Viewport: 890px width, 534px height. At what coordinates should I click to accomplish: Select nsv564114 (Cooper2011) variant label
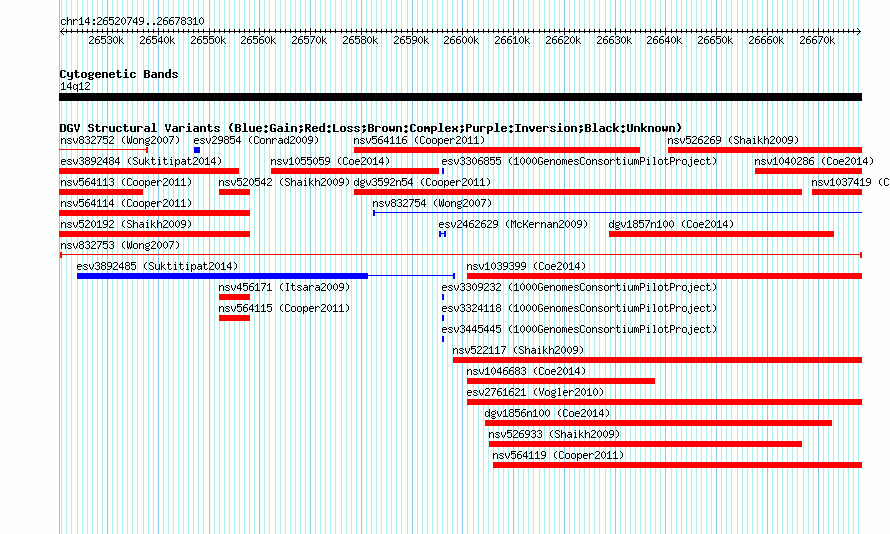point(126,203)
